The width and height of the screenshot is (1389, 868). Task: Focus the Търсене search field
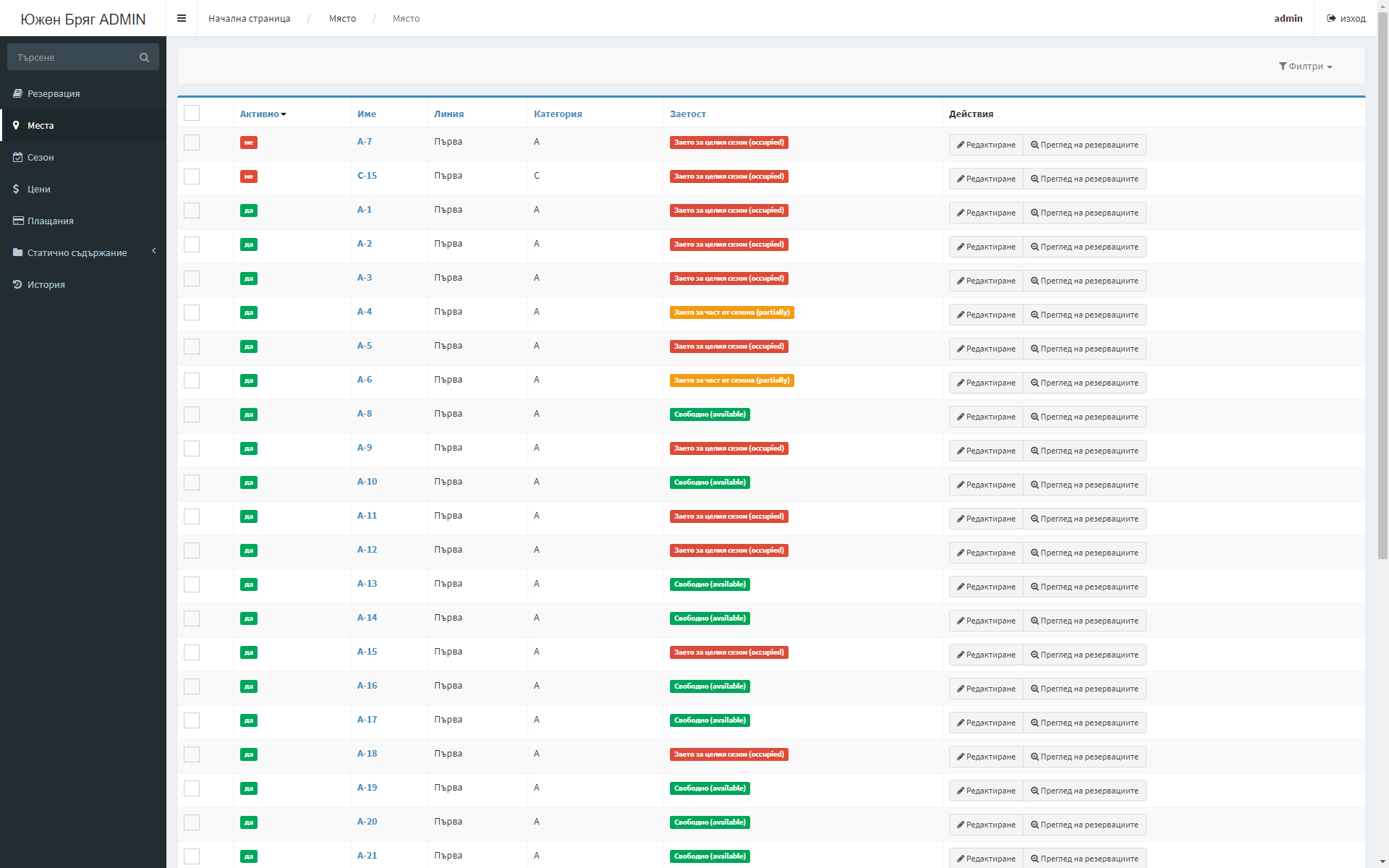click(x=72, y=58)
